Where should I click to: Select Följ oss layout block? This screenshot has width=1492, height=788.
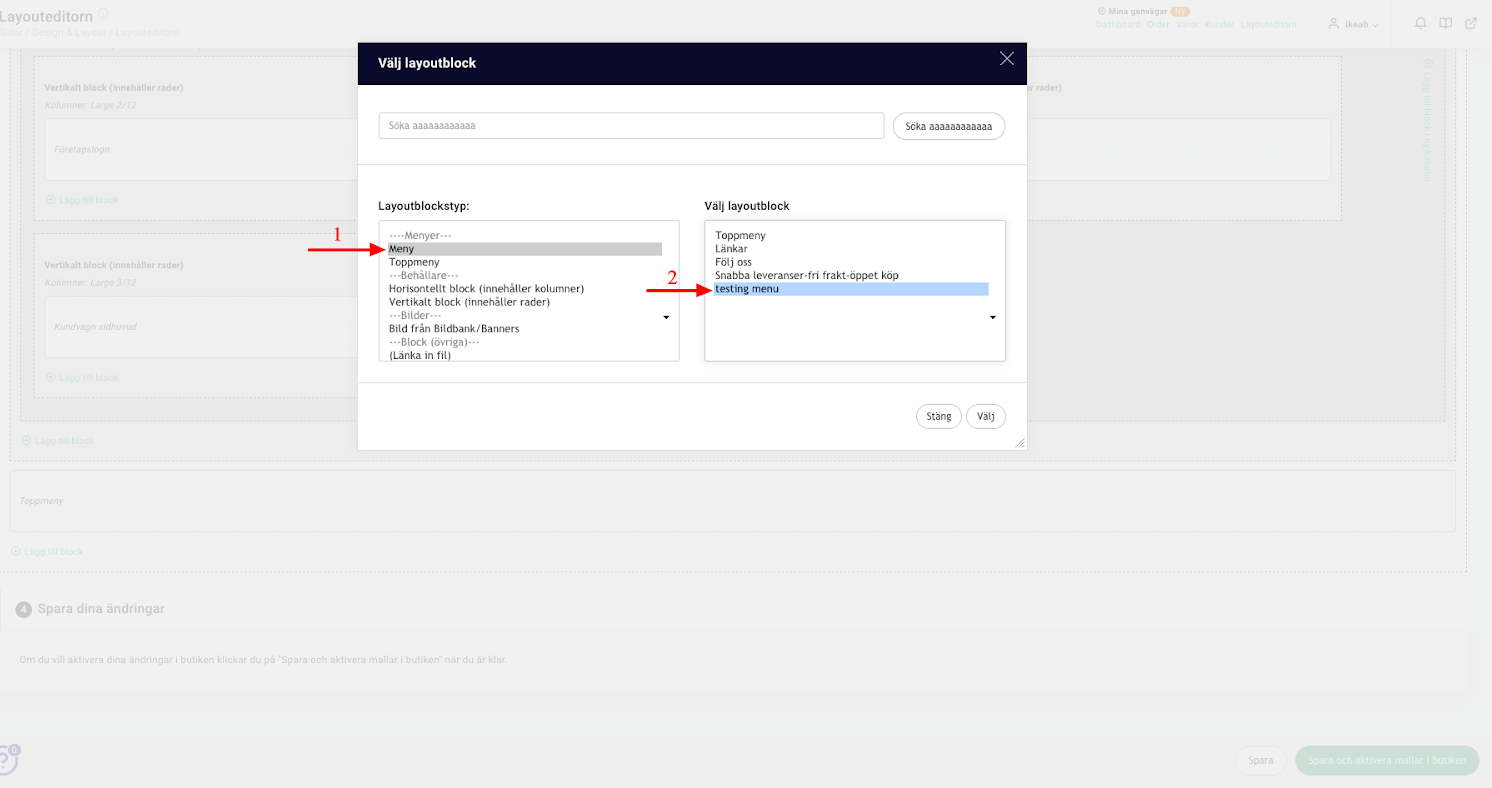click(x=733, y=262)
